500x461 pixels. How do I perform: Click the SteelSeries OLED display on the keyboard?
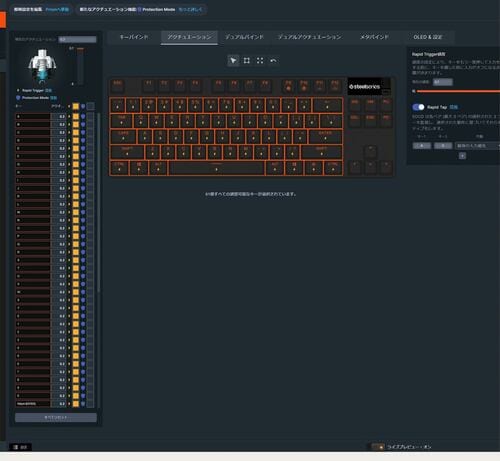tap(369, 87)
